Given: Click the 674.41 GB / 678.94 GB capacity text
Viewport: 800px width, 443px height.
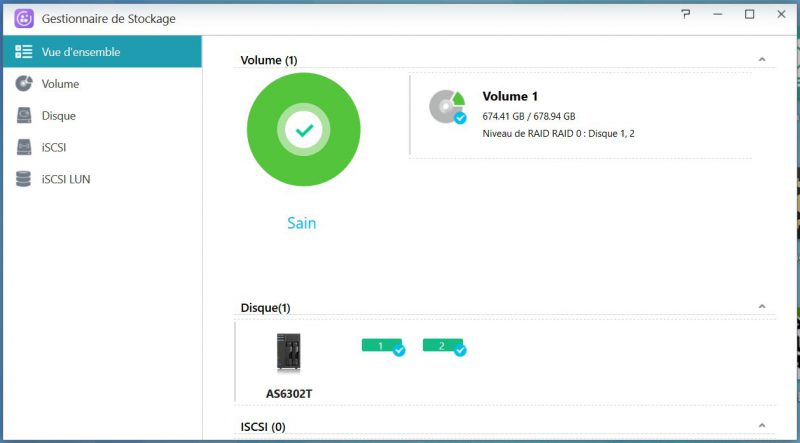Looking at the screenshot, I should [529, 116].
